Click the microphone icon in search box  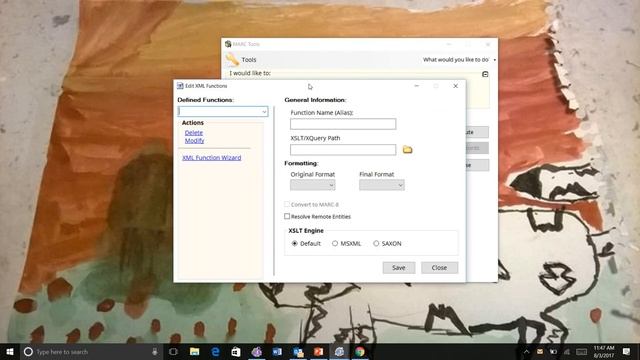click(x=155, y=351)
